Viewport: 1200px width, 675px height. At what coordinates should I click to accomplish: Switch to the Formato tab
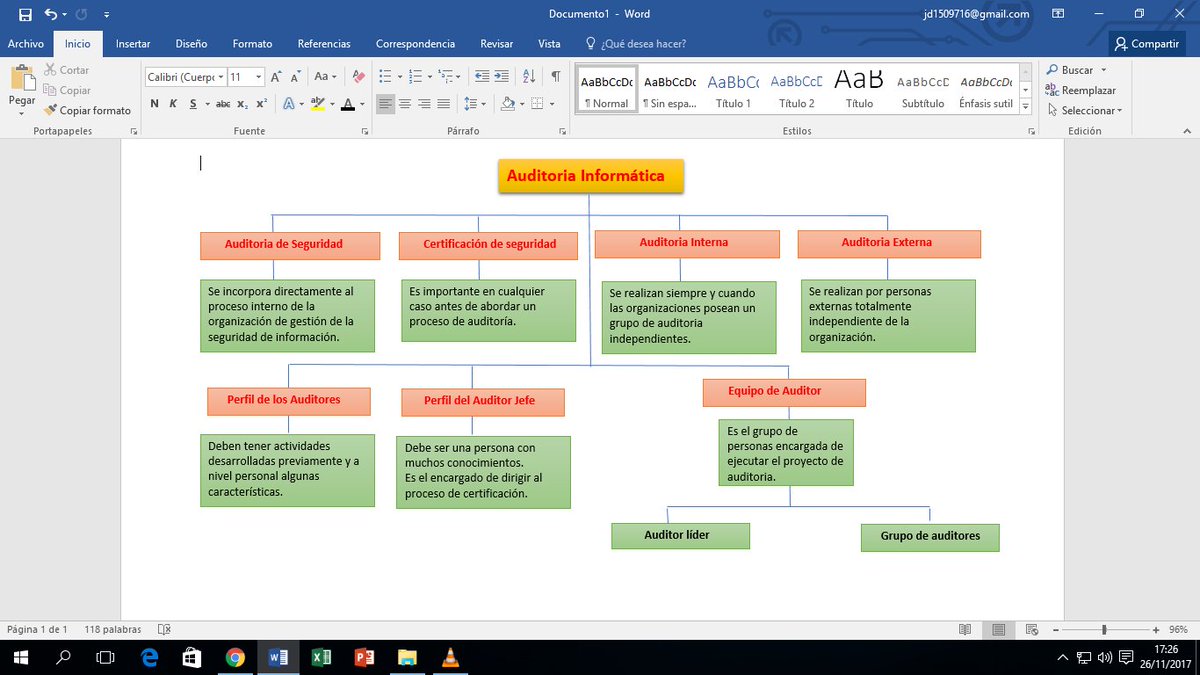(252, 44)
